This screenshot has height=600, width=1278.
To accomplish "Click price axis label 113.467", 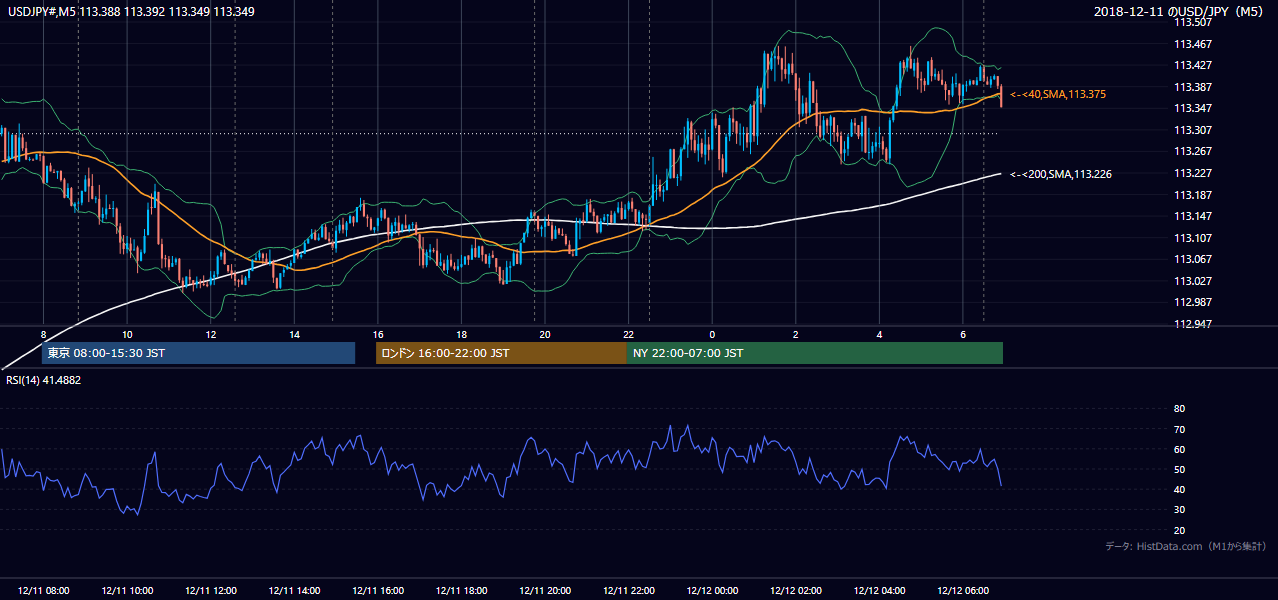I will coord(1193,44).
